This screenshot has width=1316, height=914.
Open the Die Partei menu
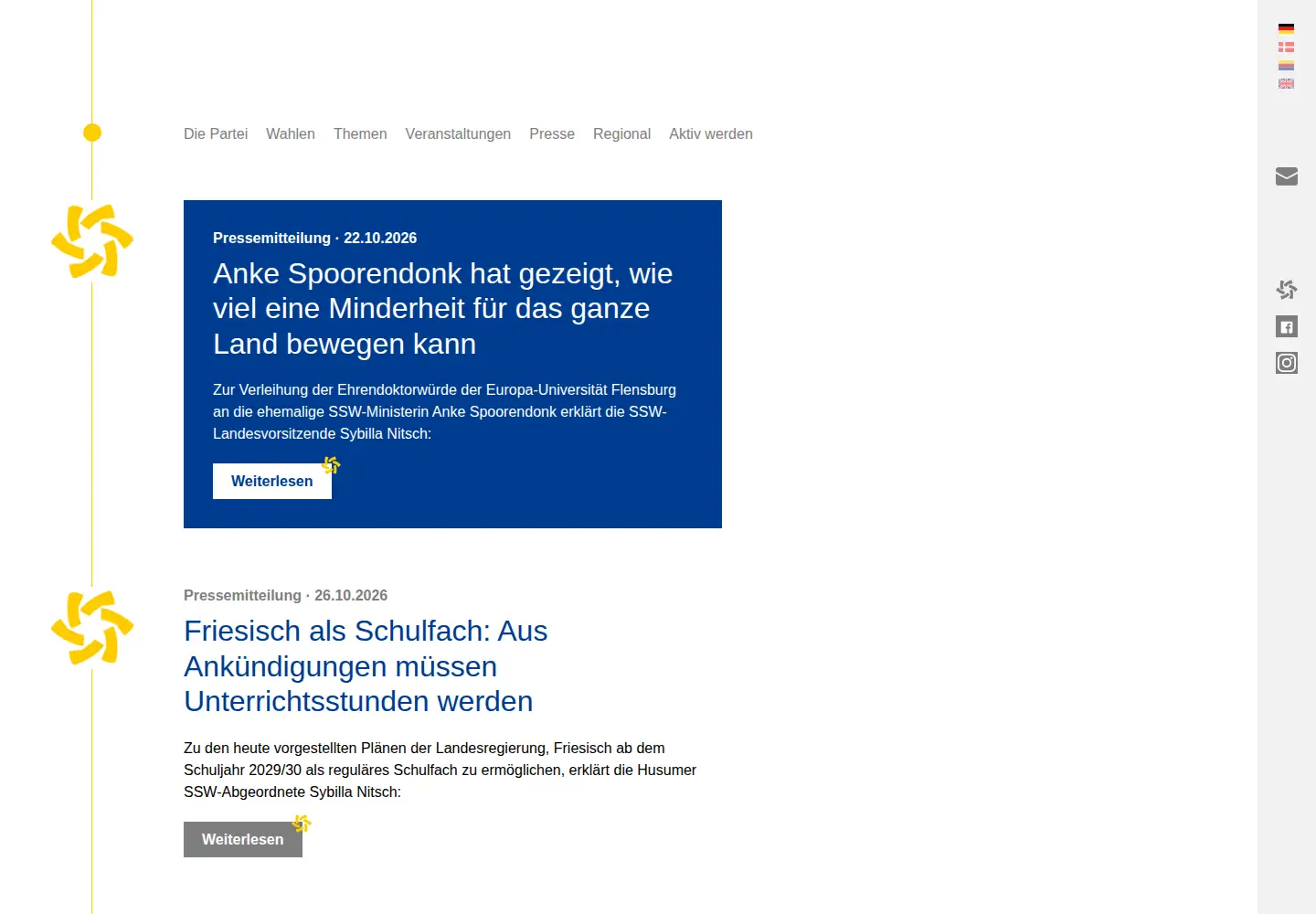tap(216, 133)
